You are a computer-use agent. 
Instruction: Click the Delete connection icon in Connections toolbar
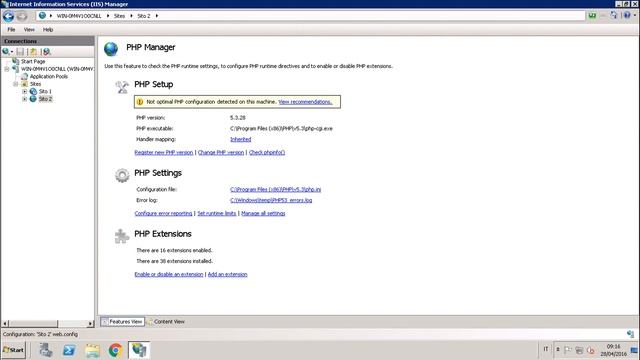47,51
